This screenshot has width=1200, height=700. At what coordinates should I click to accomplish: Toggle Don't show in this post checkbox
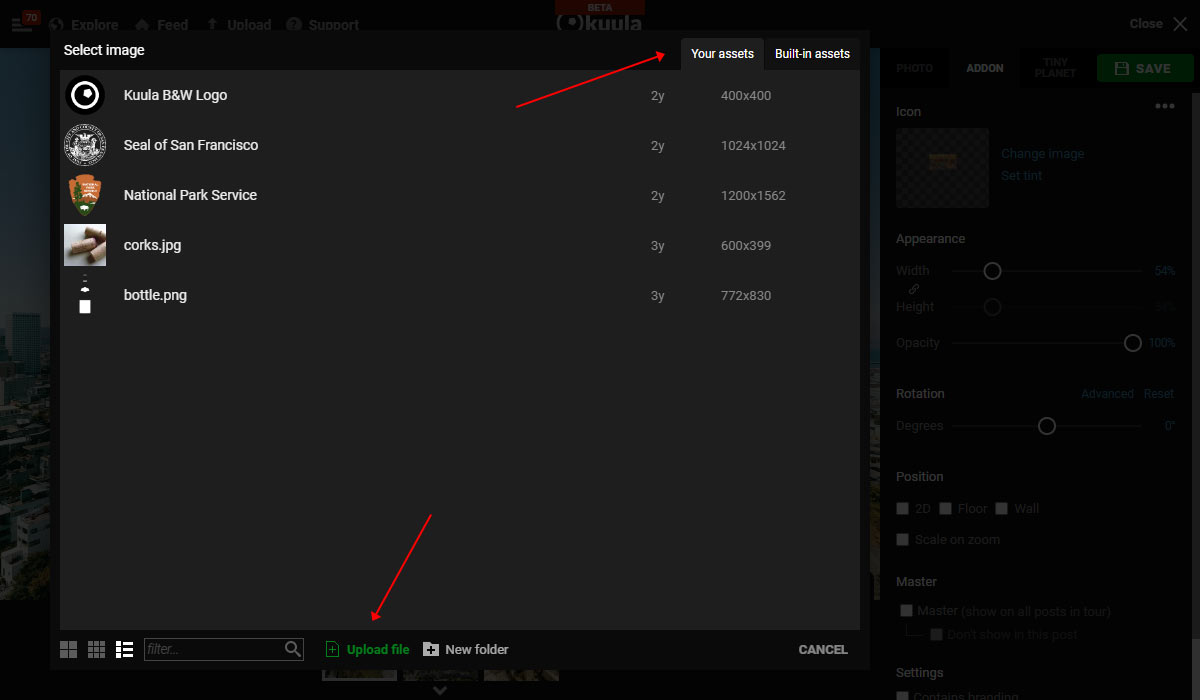pos(937,635)
